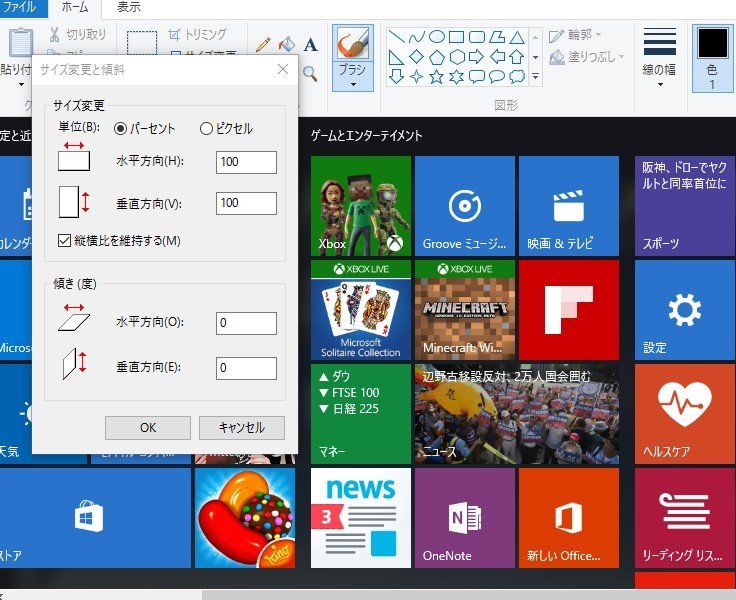Viewport: 736px width, 600px height.
Task: Select the パーセント radio button
Action: click(x=121, y=128)
